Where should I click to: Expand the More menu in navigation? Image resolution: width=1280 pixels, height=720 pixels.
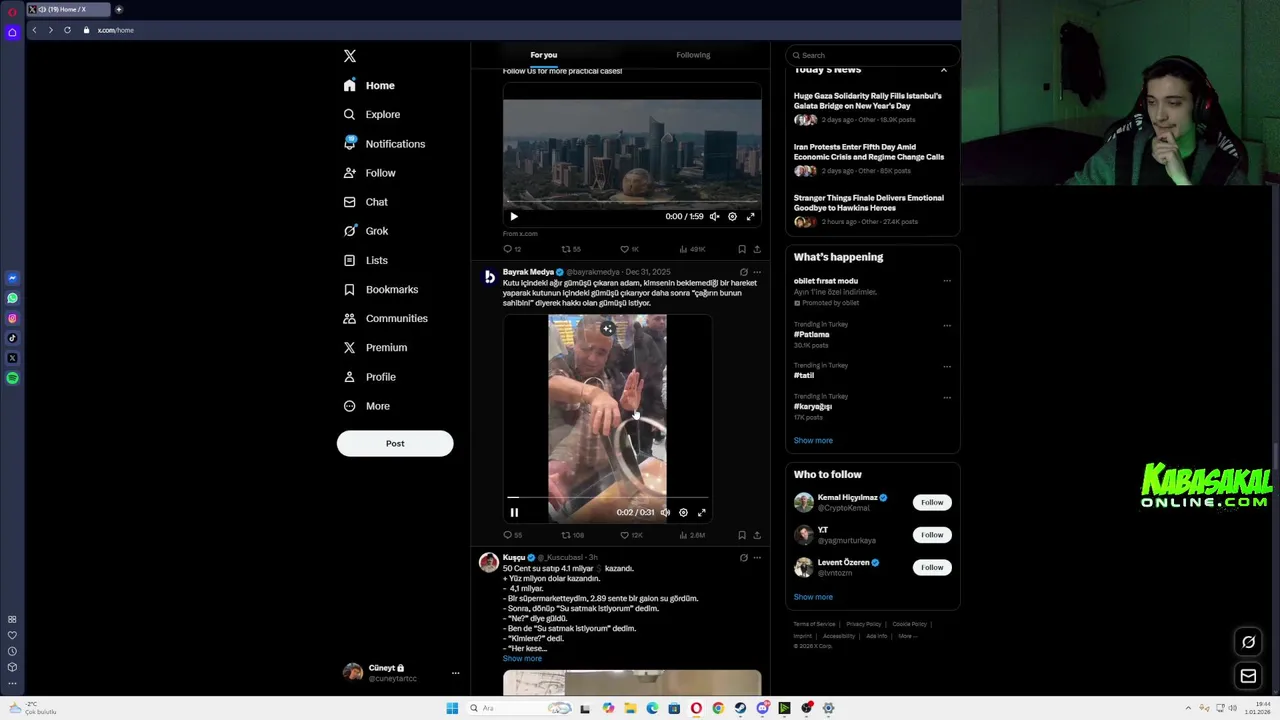pyautogui.click(x=366, y=406)
